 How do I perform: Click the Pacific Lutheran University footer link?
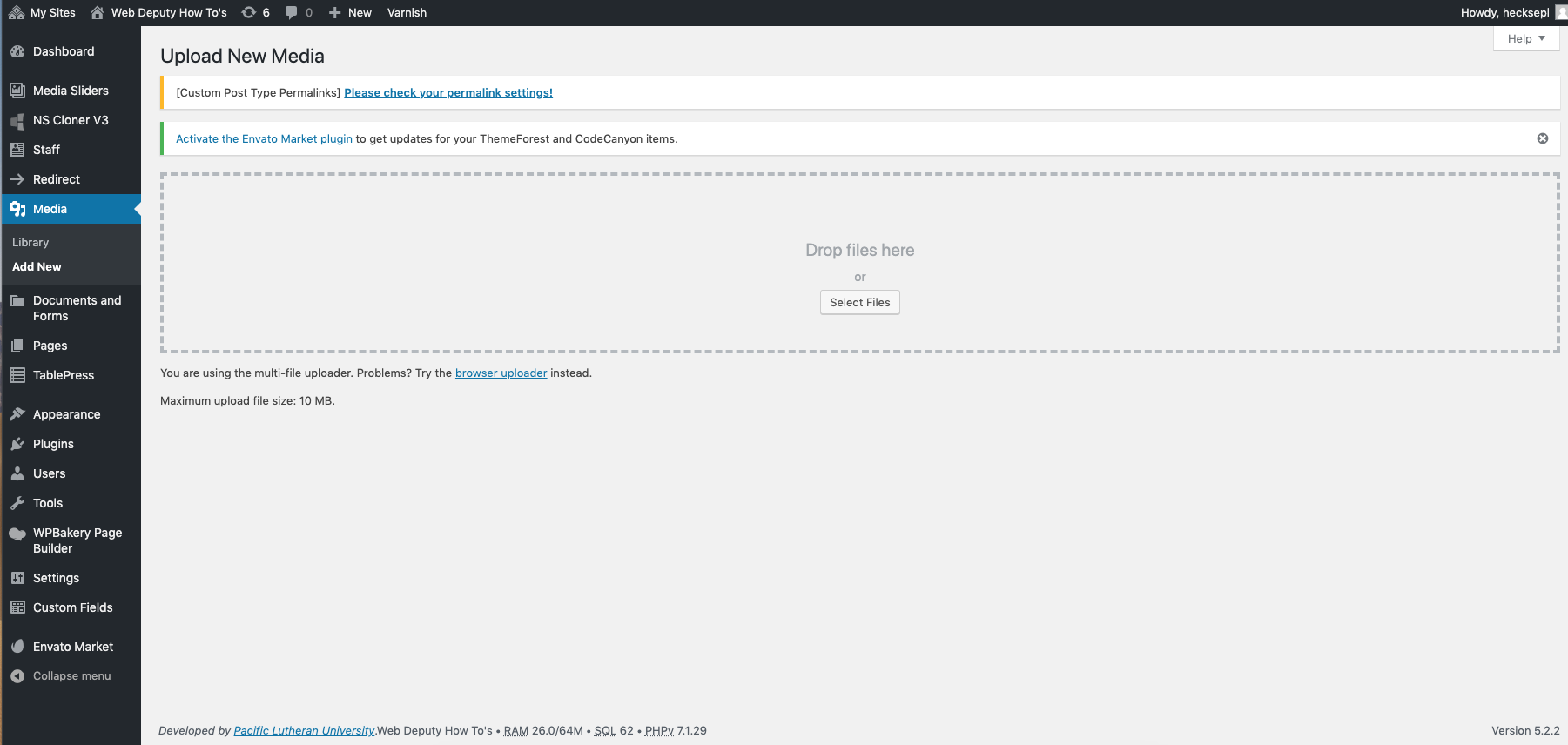pos(304,731)
